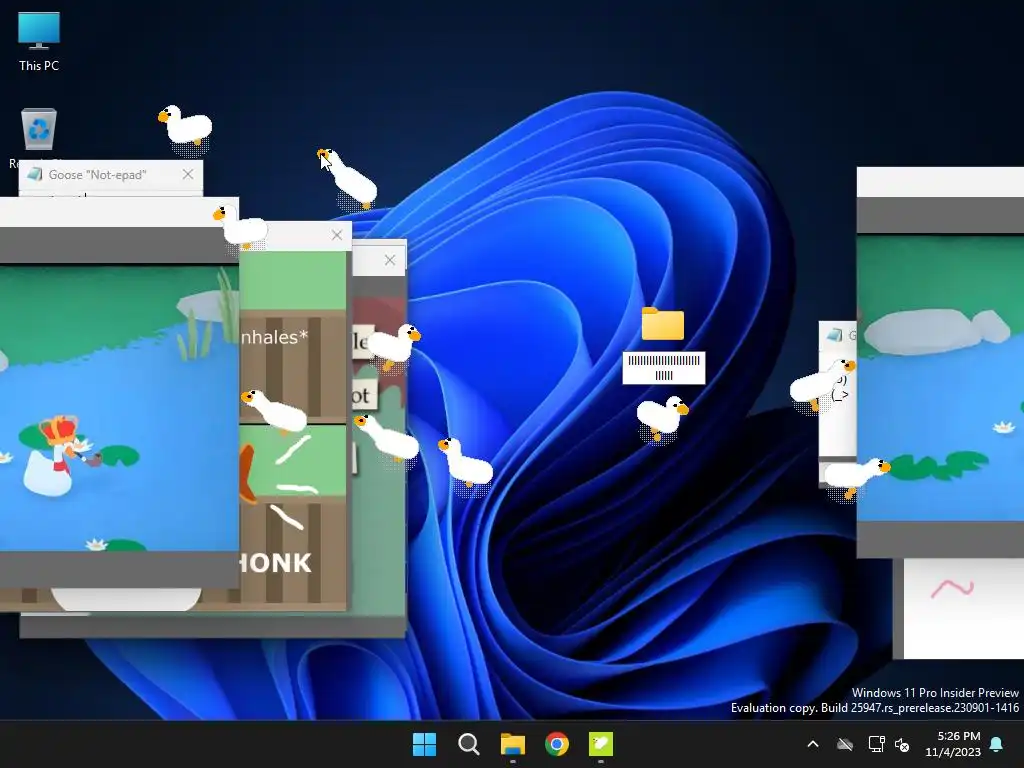
Task: Click the Desktop Goose taskbar icon
Action: (601, 744)
